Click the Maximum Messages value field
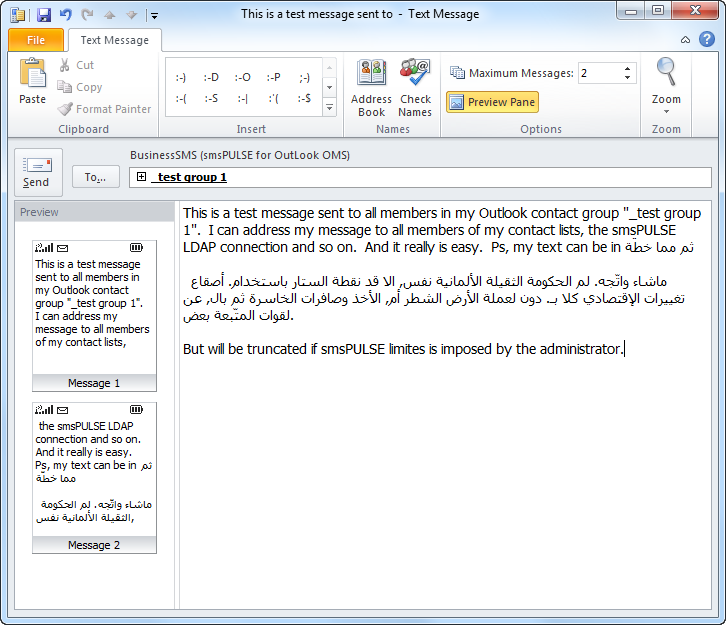 (x=600, y=73)
